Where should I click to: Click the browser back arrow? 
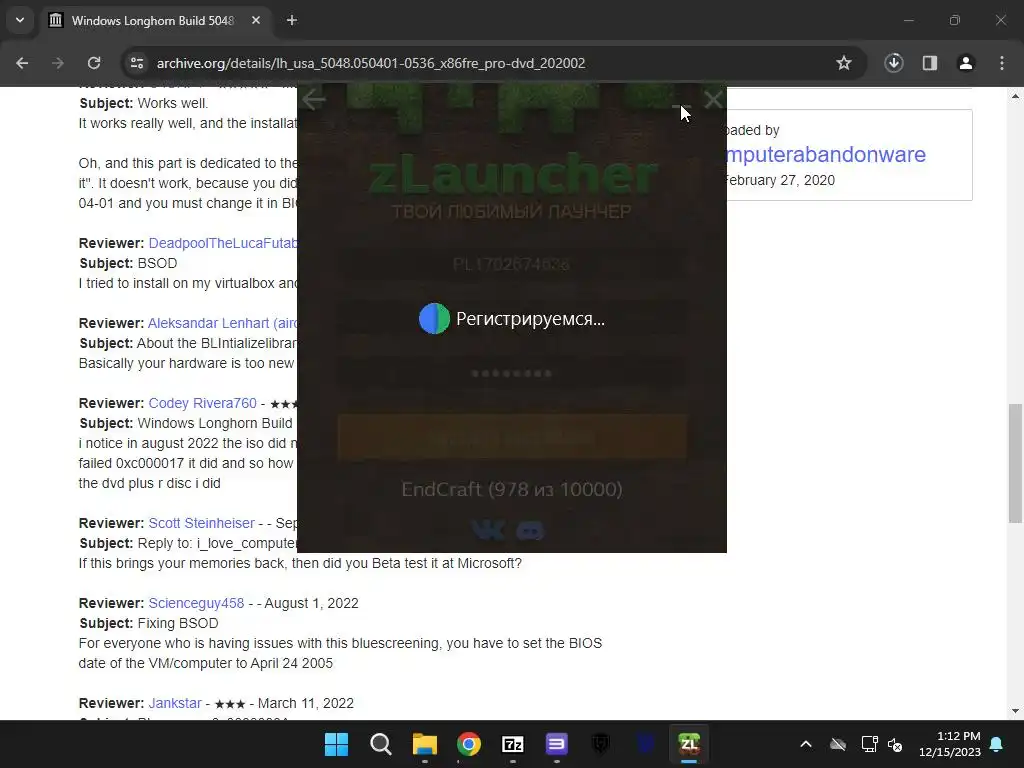[x=22, y=63]
